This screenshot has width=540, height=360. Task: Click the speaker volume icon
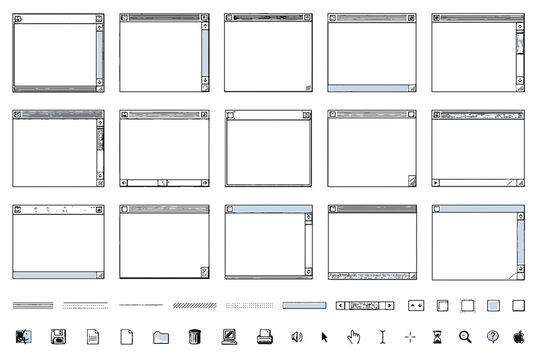[x=297, y=337]
